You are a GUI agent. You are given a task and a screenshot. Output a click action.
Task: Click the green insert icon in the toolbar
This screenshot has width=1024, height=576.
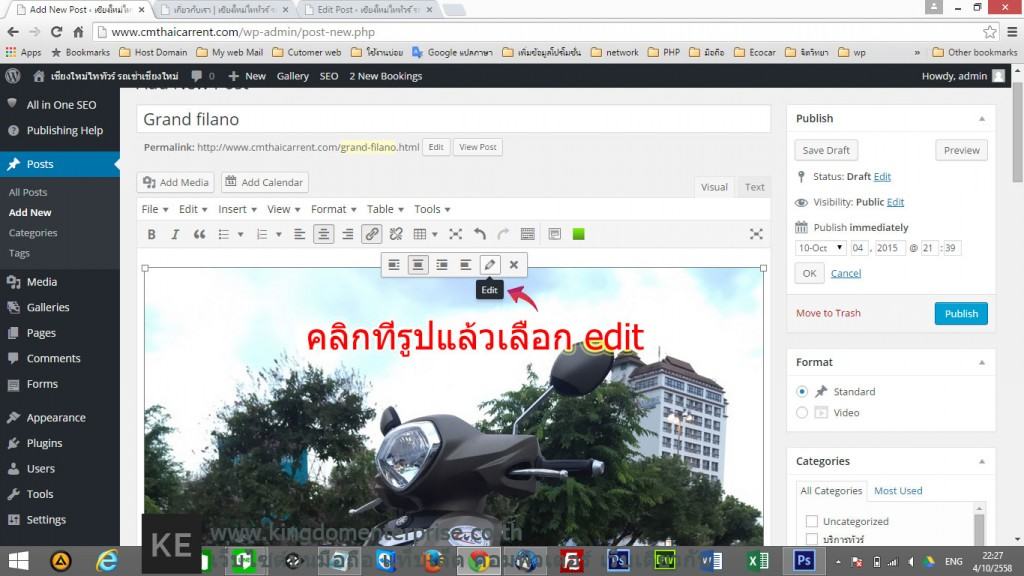[x=579, y=234]
